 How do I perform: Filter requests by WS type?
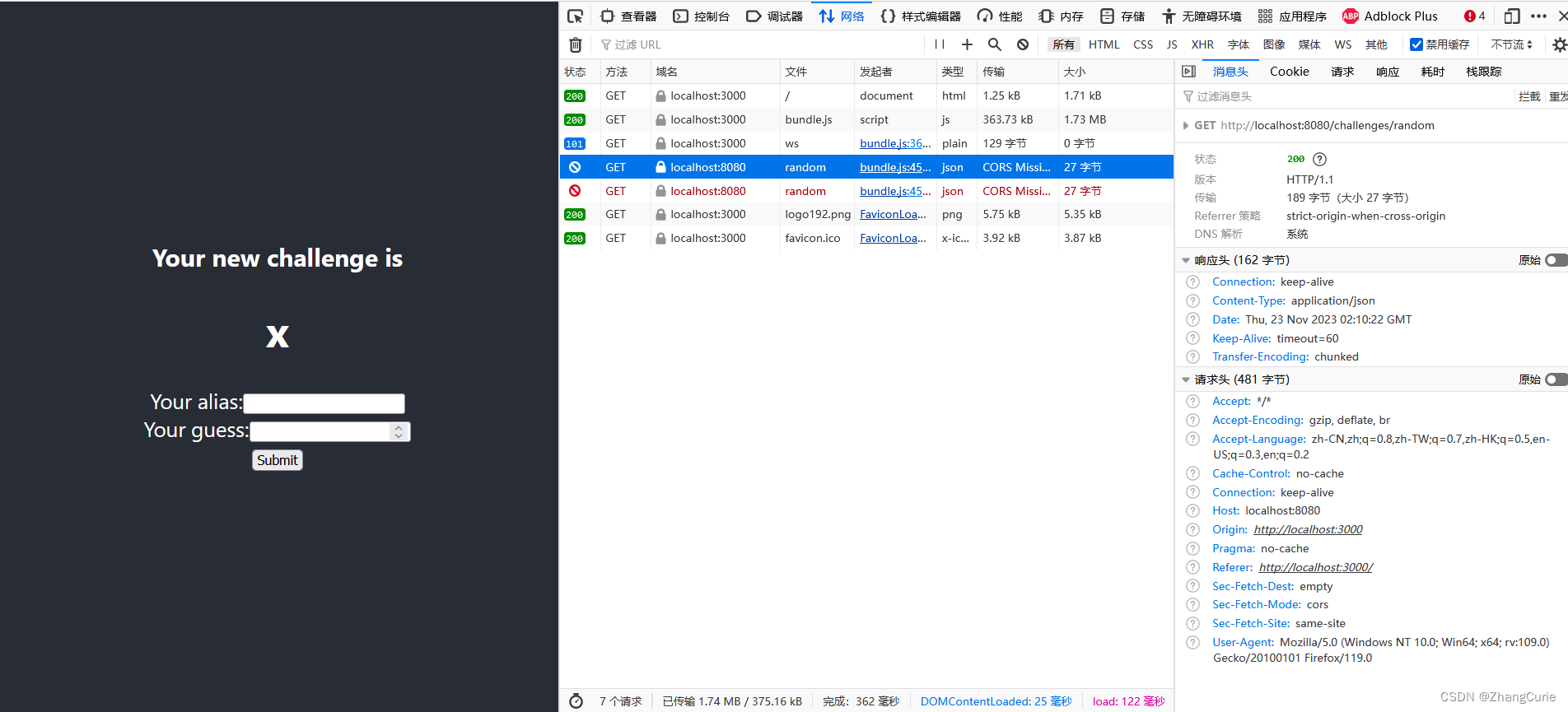pos(1343,44)
